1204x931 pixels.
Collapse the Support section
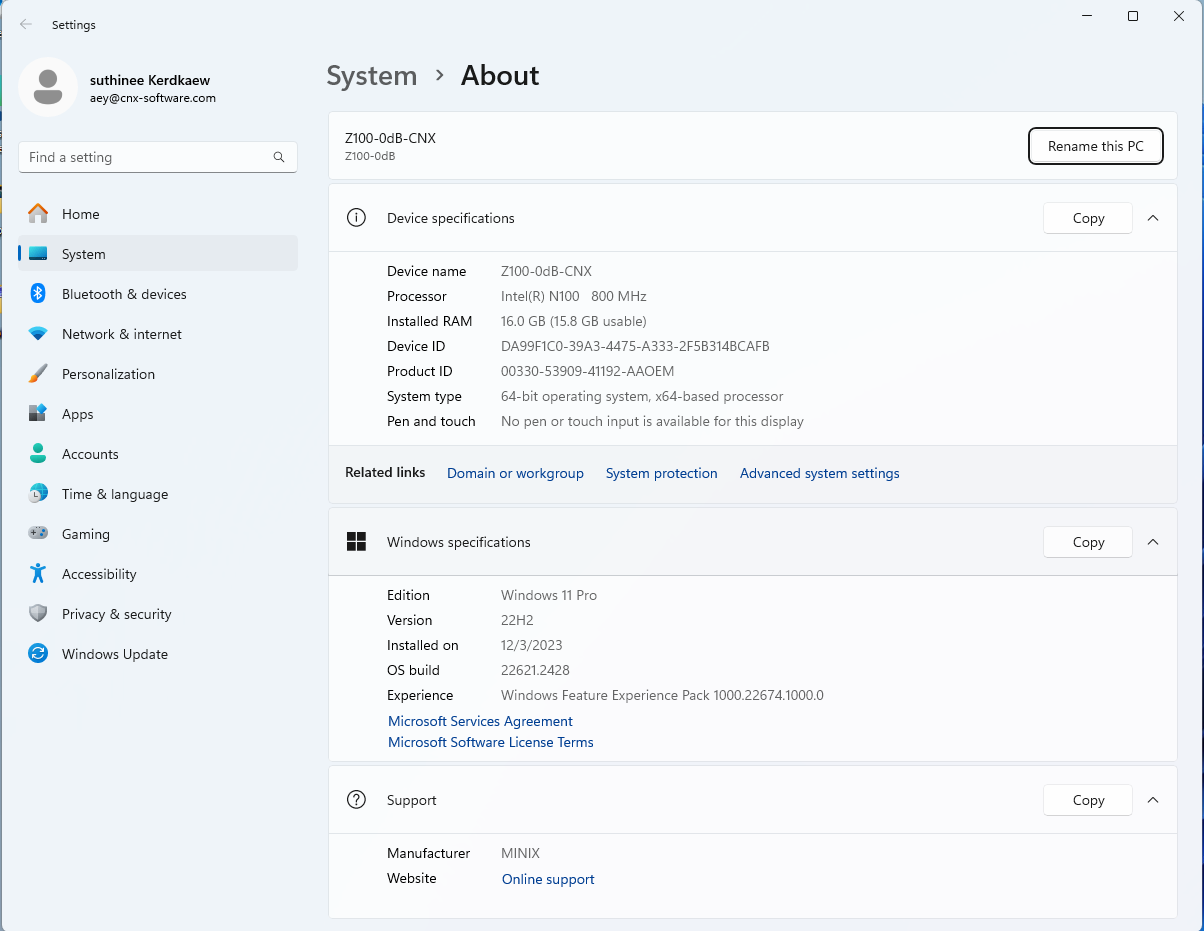point(1153,800)
